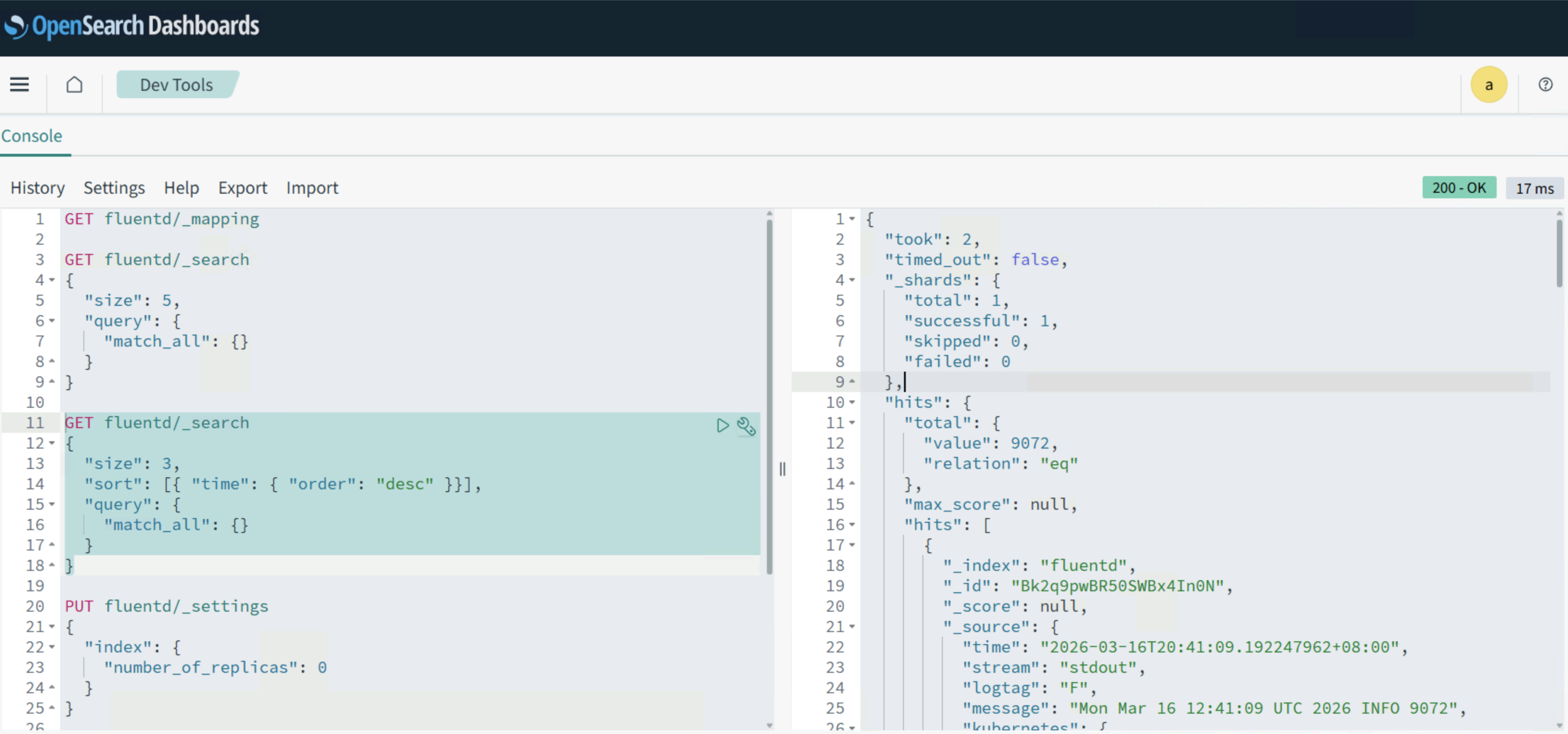
Task: Click the 17 ms response time badge
Action: click(x=1535, y=188)
